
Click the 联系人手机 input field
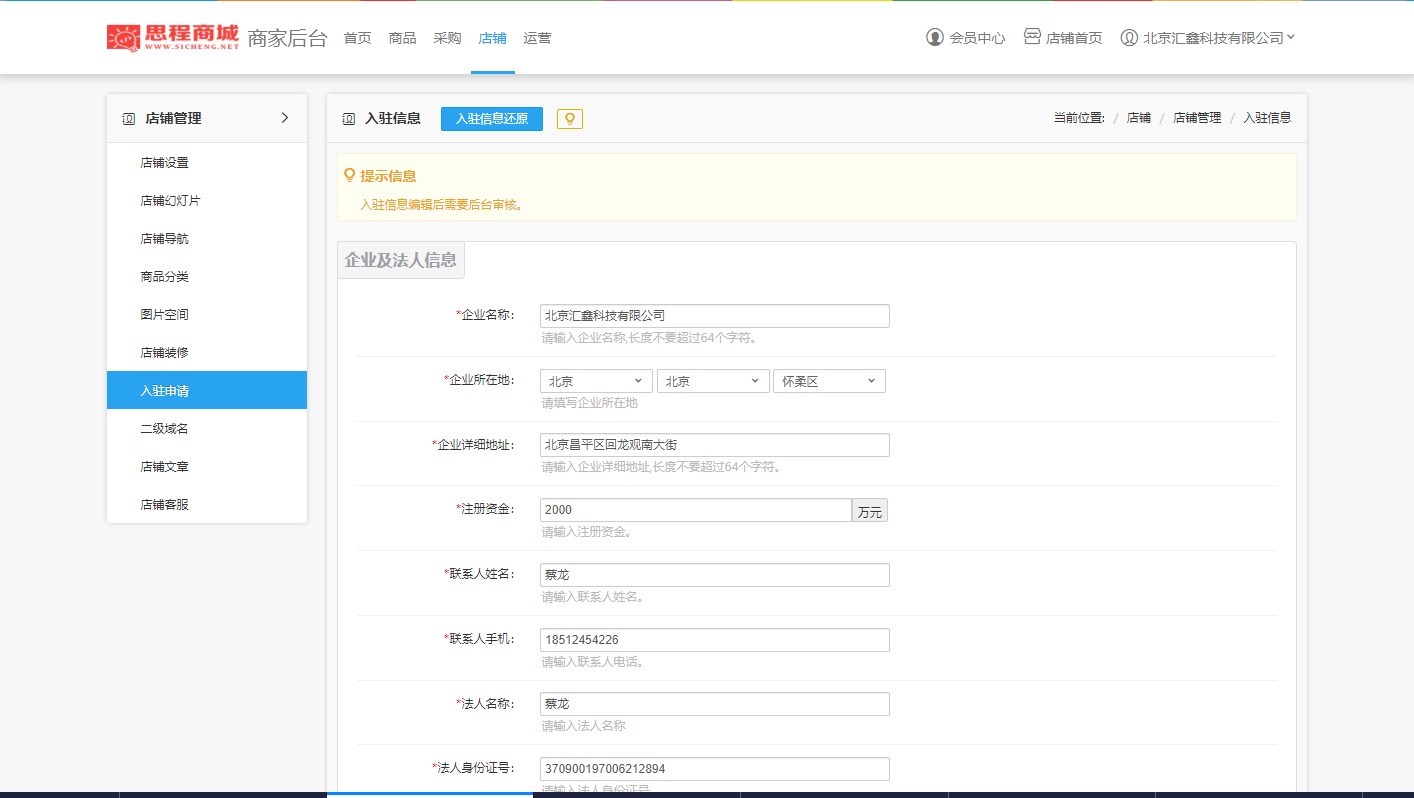click(x=714, y=640)
